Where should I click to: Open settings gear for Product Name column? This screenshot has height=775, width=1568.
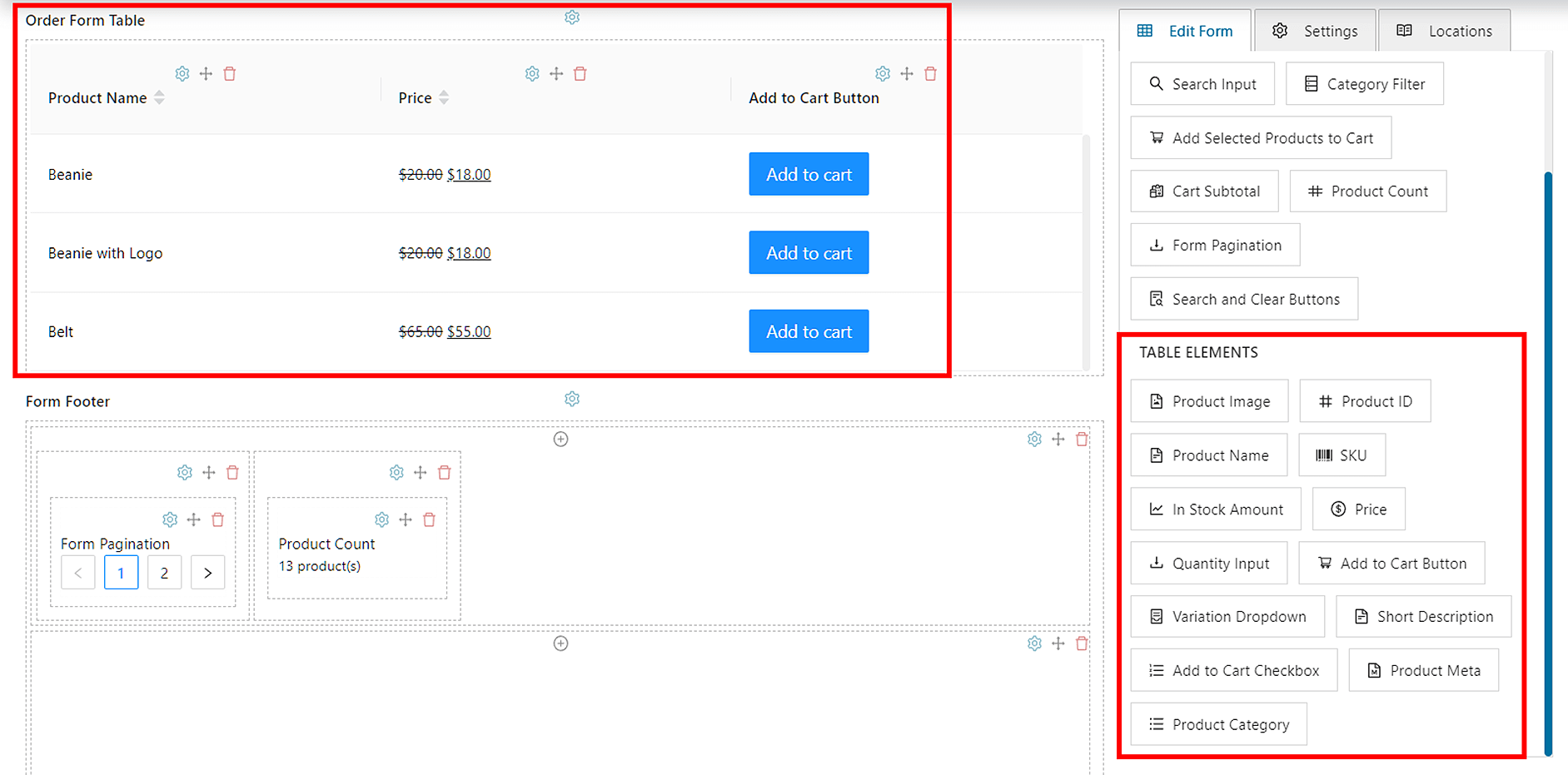click(182, 74)
